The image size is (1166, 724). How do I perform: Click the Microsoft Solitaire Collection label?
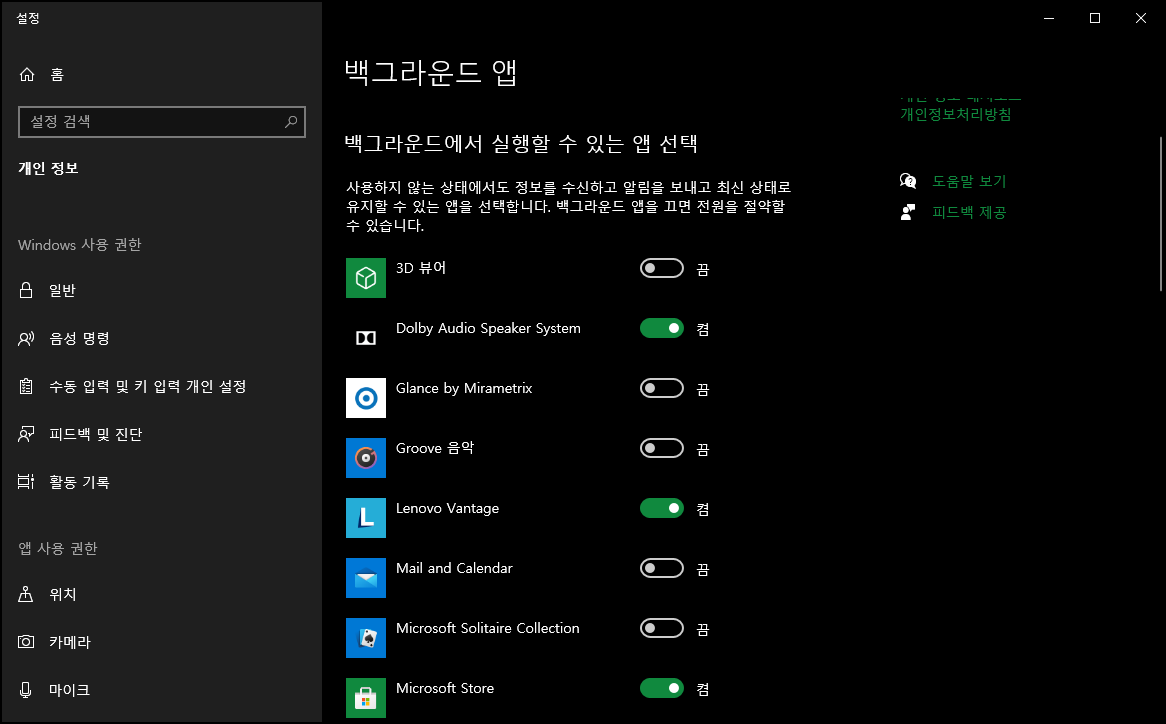point(488,628)
